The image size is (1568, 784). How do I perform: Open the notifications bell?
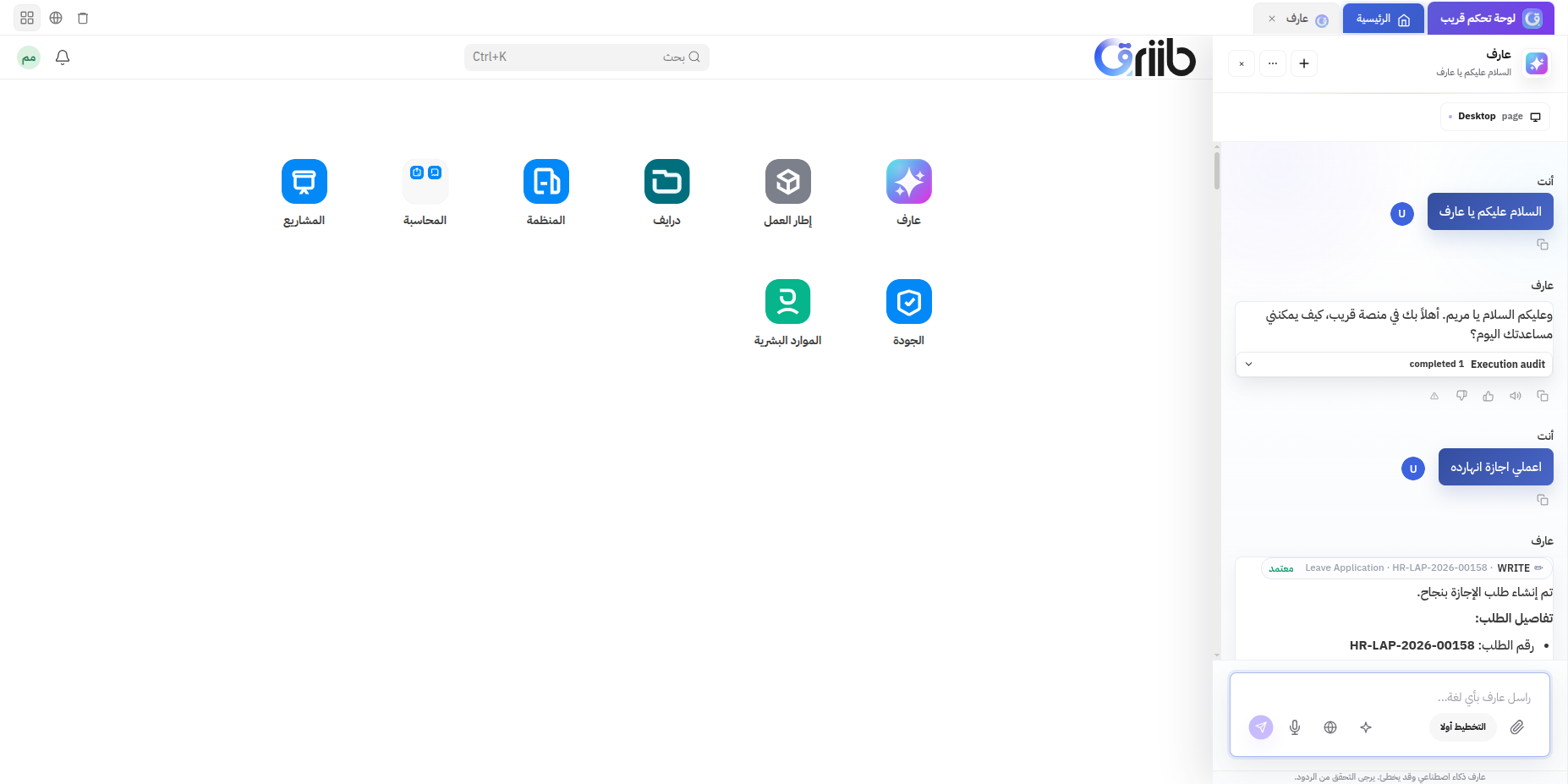(x=63, y=58)
